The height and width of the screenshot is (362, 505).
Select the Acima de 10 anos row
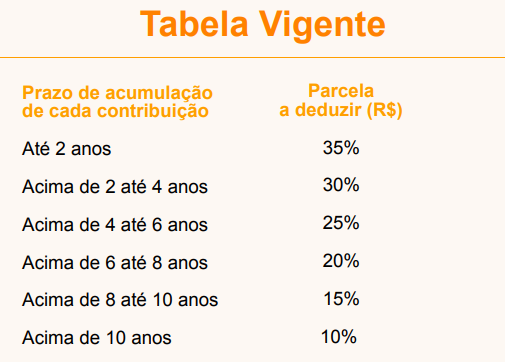97,338
